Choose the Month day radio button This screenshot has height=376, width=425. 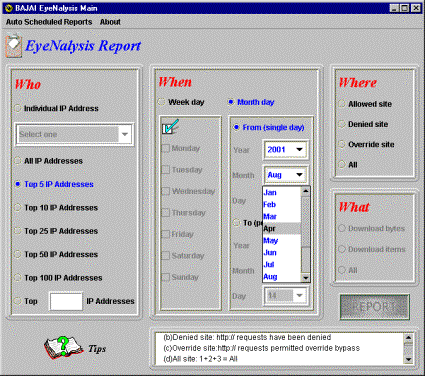pyautogui.click(x=231, y=102)
